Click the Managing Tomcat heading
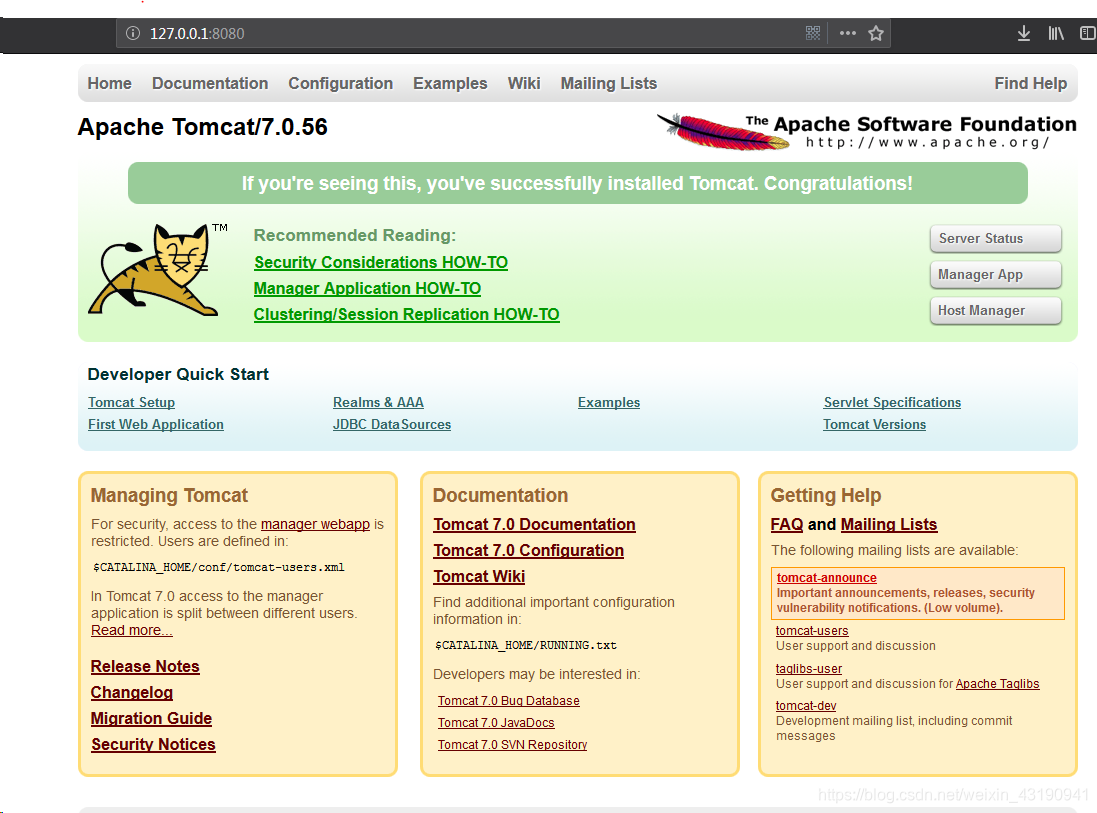Screen dimensions: 1097x813 169,495
